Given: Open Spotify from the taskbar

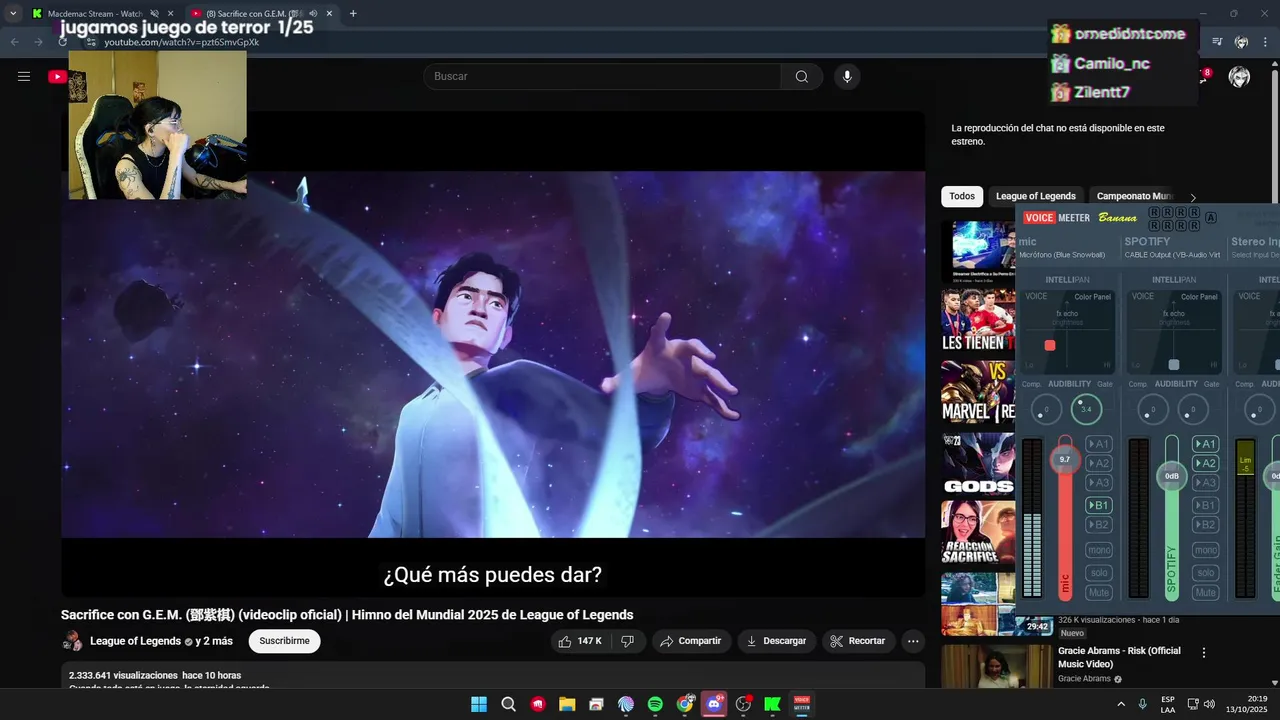Looking at the screenshot, I should click(655, 704).
